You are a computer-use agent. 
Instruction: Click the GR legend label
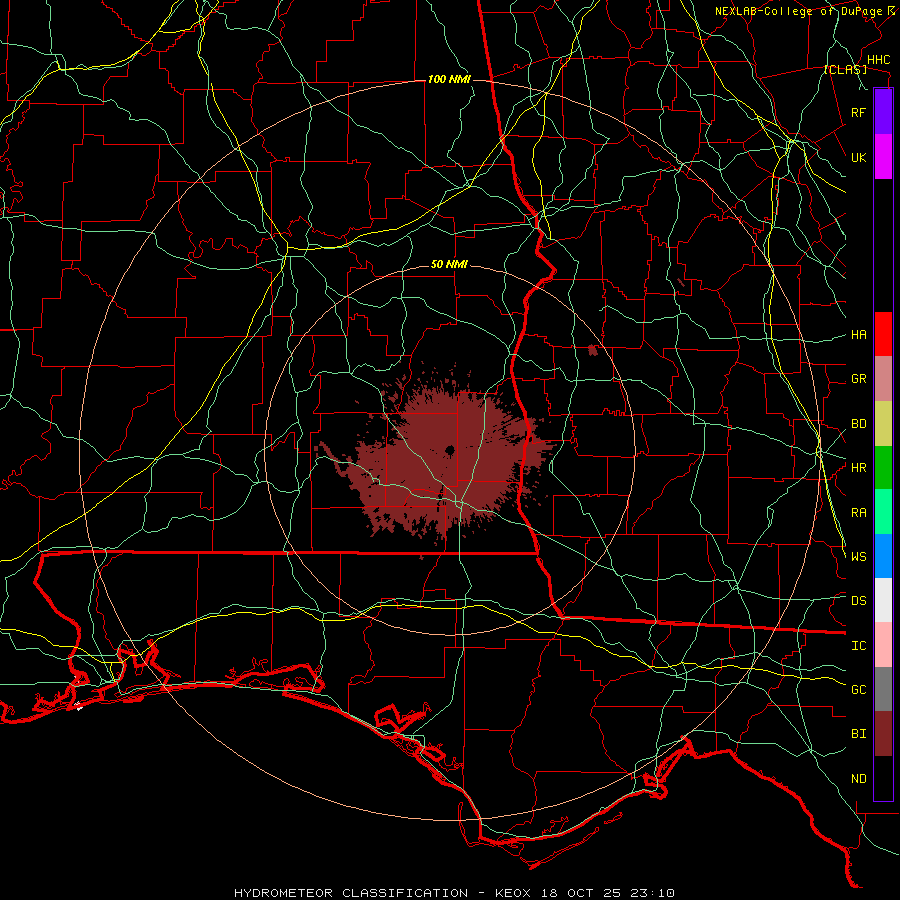(x=859, y=379)
